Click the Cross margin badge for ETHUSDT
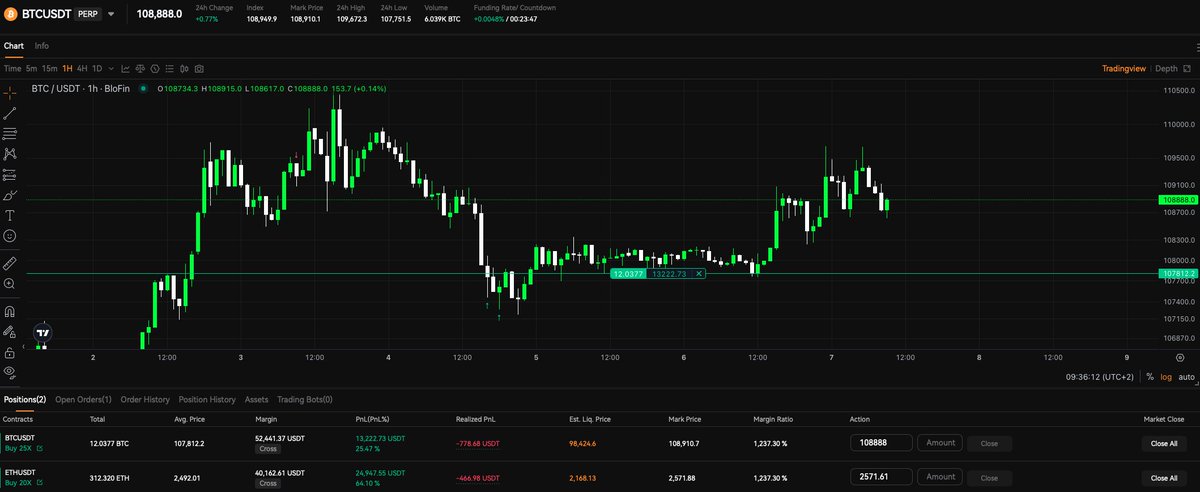 (x=268, y=485)
